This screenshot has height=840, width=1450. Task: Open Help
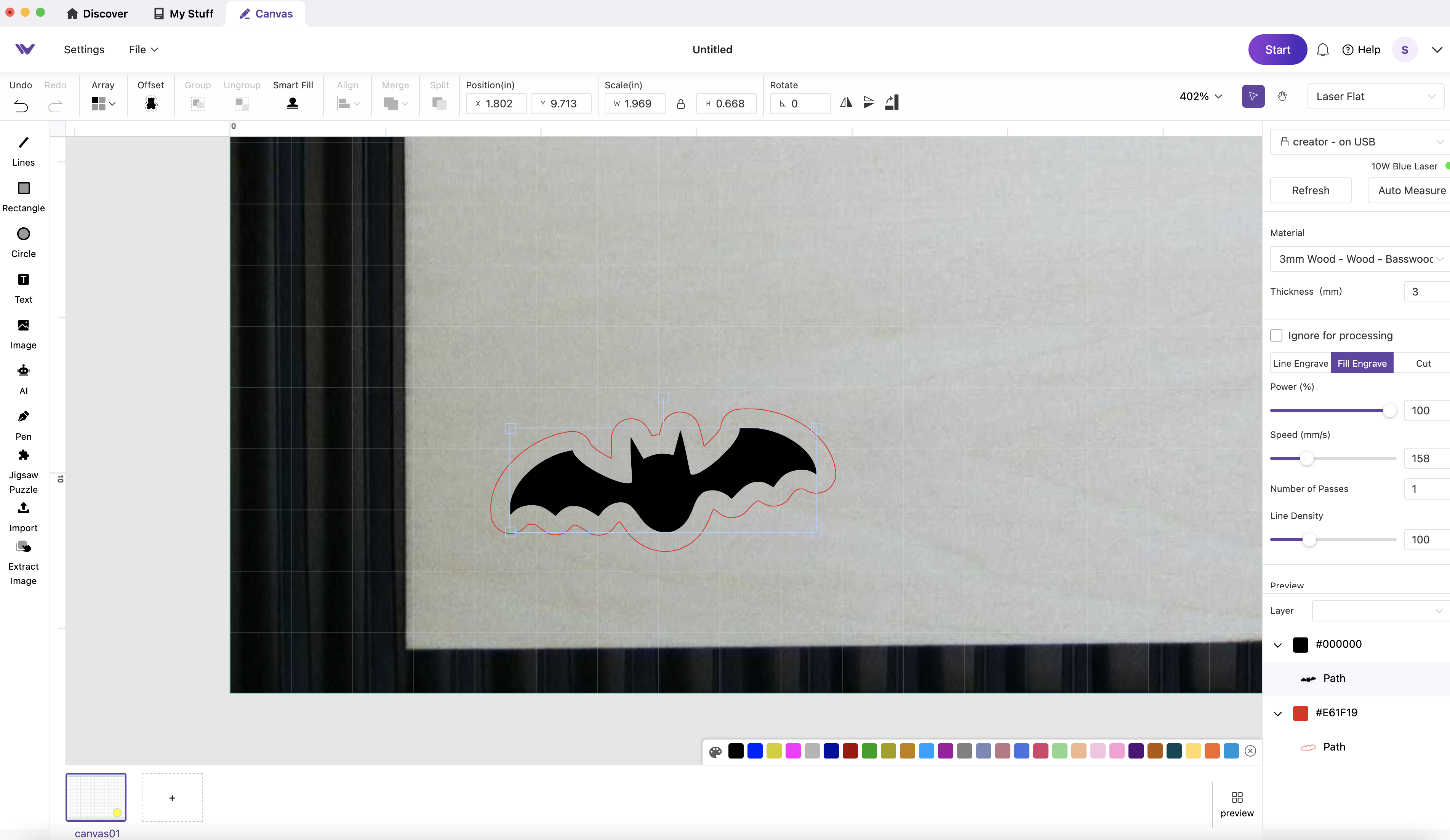(x=1361, y=50)
